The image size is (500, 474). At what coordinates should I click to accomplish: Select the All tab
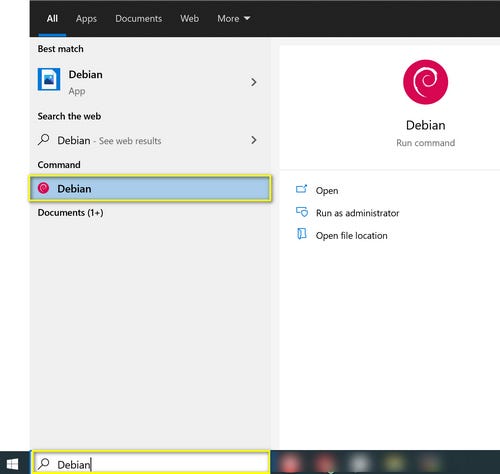[x=52, y=18]
